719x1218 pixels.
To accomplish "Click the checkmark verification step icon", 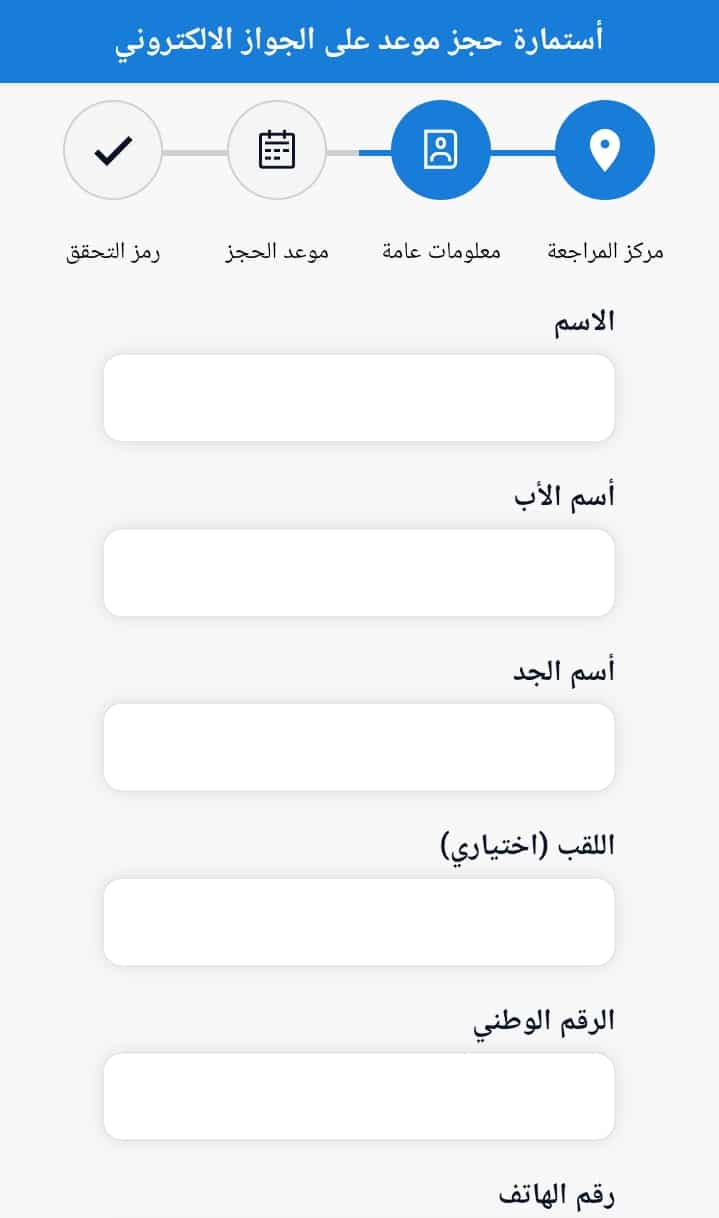I will coord(113,151).
